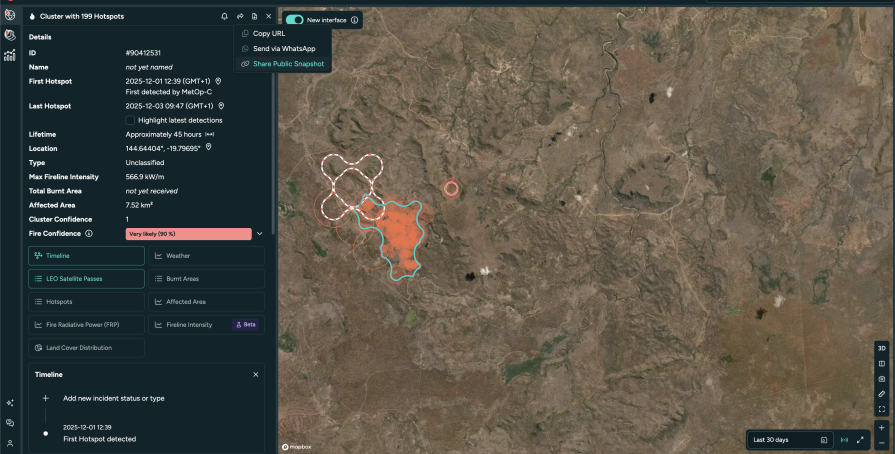895x454 pixels.
Task: Collapse the Timeline section with its X
Action: click(256, 374)
